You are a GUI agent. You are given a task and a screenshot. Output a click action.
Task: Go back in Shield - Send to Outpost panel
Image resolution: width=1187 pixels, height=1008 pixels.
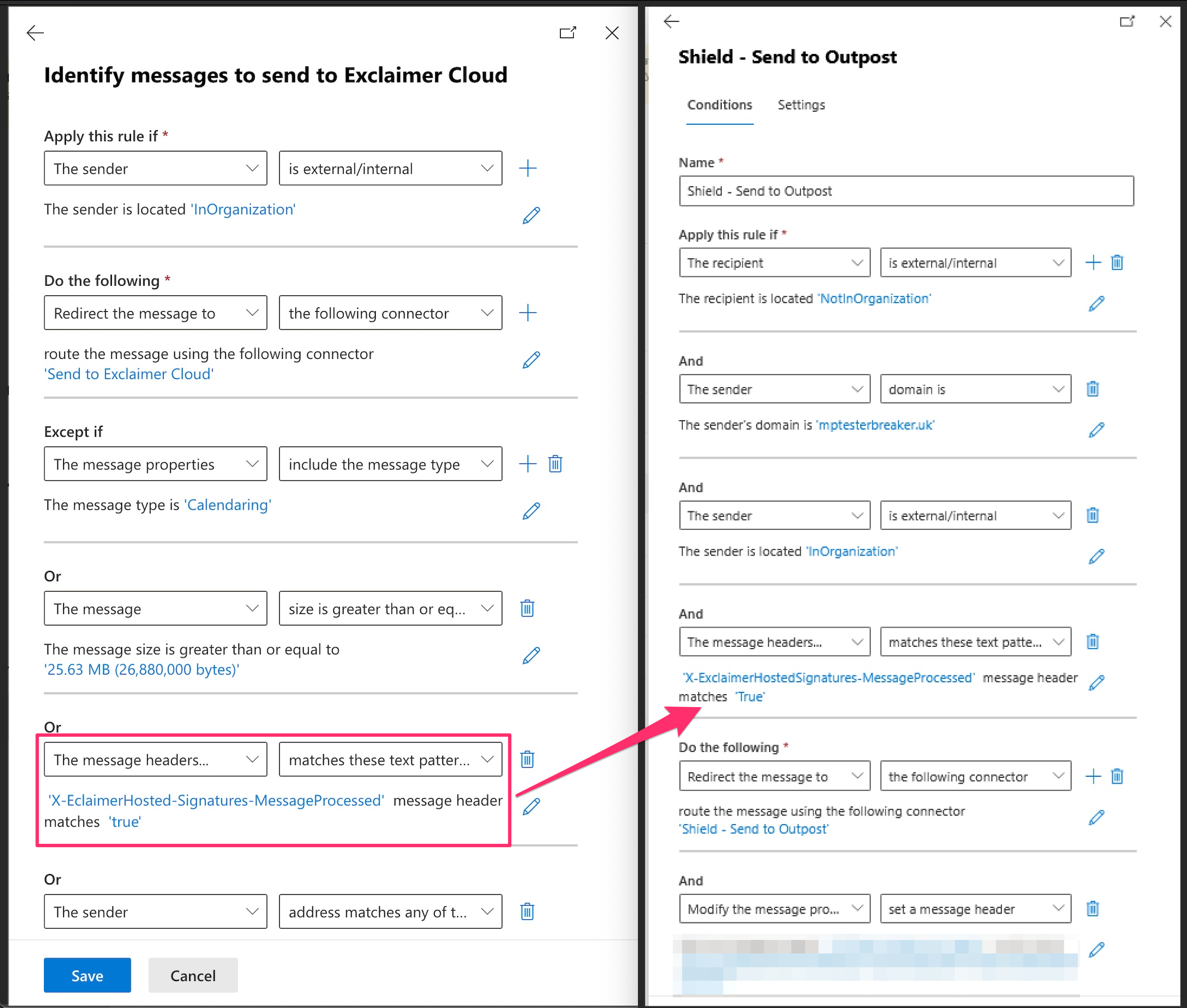tap(672, 22)
